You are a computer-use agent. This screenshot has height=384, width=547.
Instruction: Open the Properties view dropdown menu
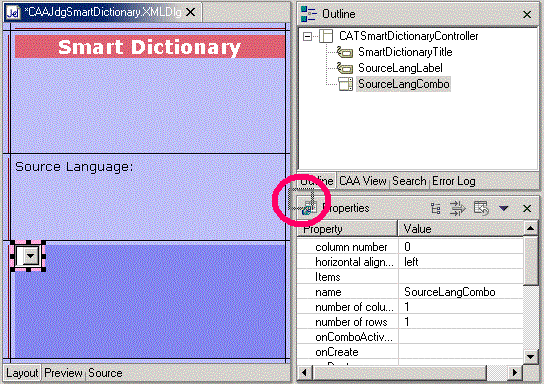503,209
